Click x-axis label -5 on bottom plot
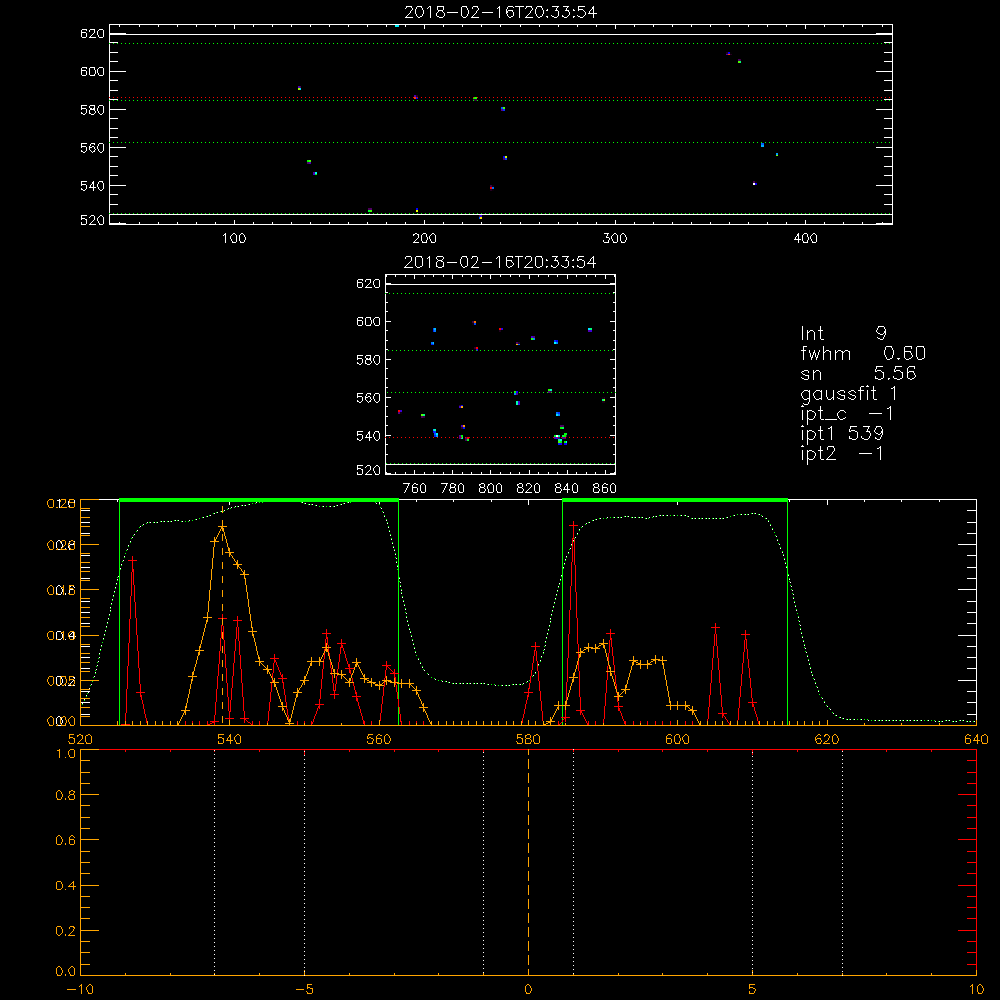 304,990
